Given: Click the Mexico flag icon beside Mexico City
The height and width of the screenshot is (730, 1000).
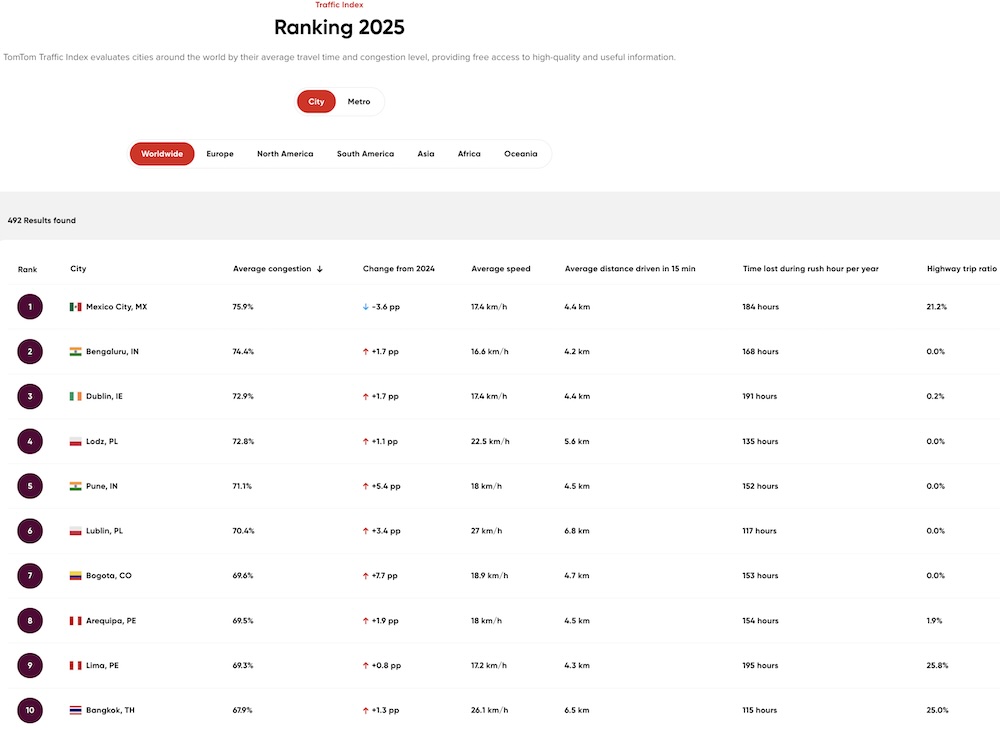Looking at the screenshot, I should click(75, 307).
